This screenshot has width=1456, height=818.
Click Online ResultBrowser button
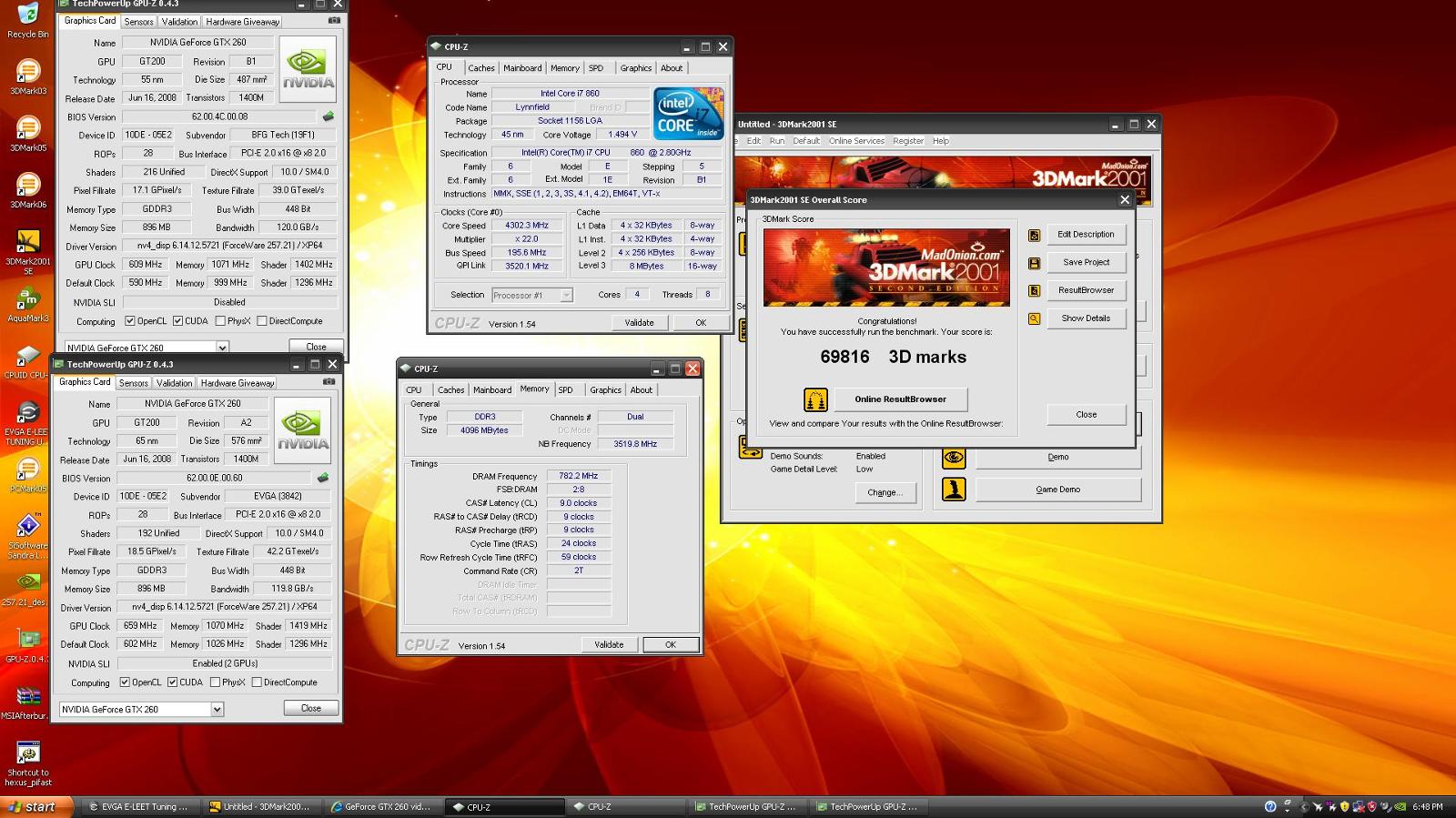pyautogui.click(x=900, y=399)
